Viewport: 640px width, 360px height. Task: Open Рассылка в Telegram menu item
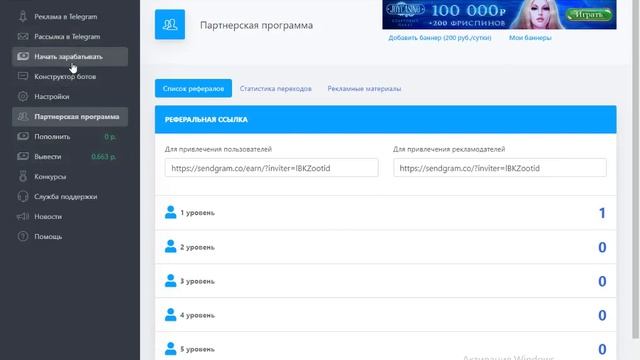(70, 37)
